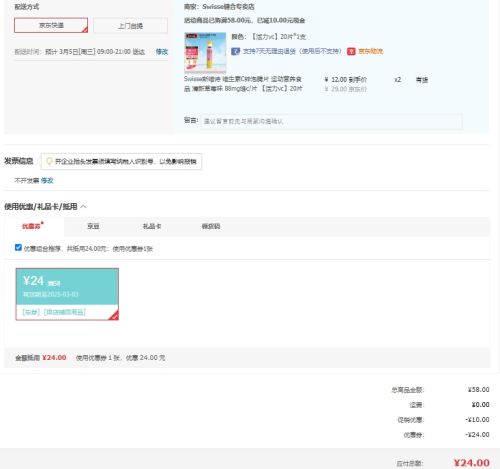Open the Swisse product thumbnail
The height and width of the screenshot is (469, 500).
[205, 52]
